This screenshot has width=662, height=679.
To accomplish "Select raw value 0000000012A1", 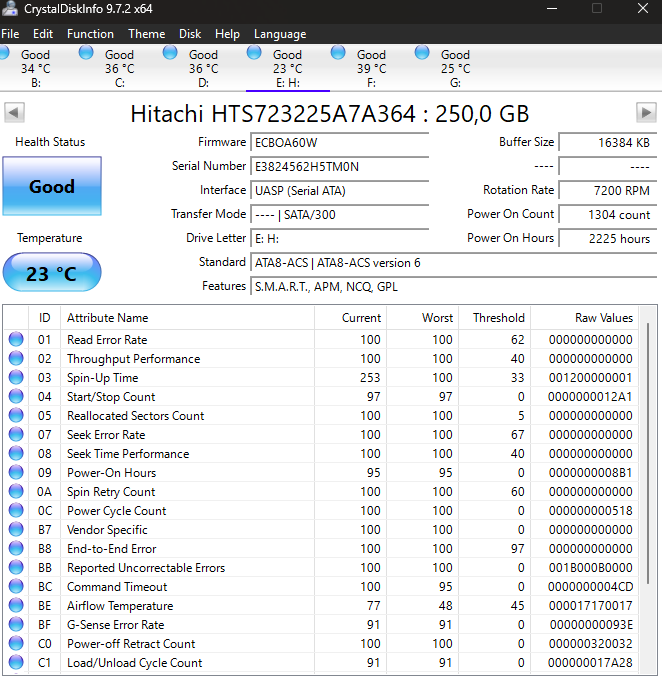I will tap(590, 397).
